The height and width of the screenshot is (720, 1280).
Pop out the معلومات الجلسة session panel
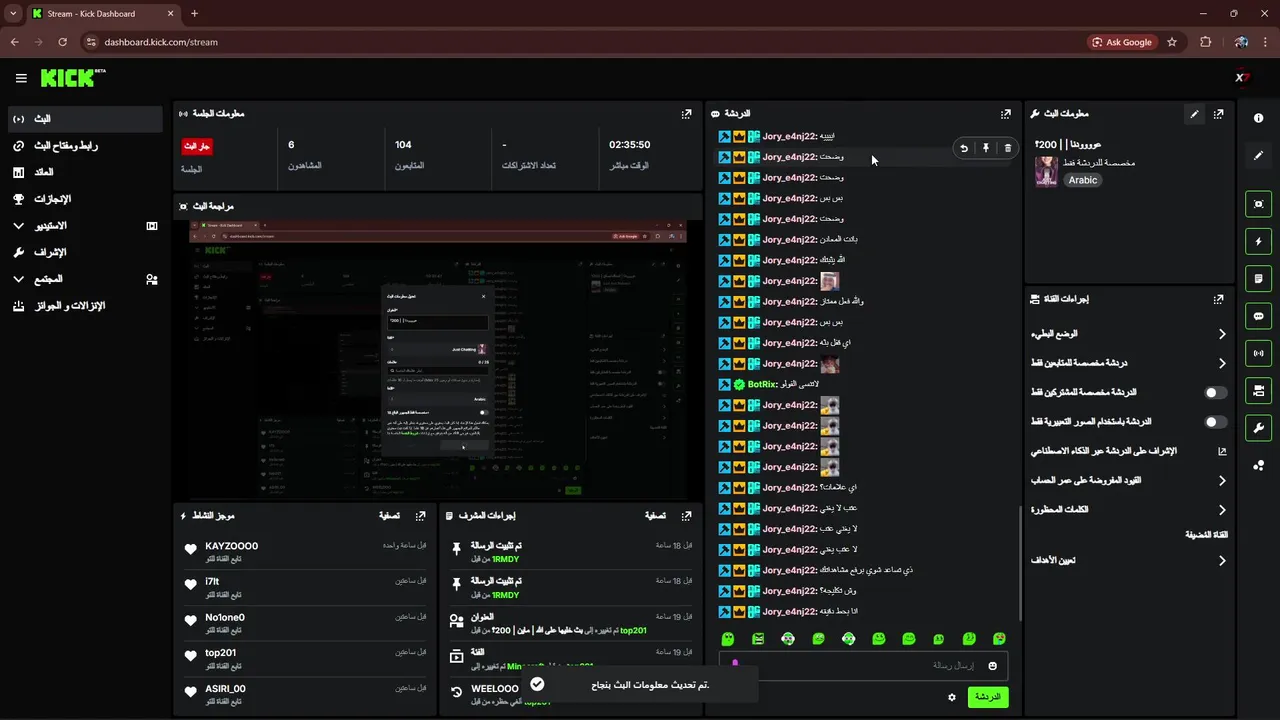[686, 114]
